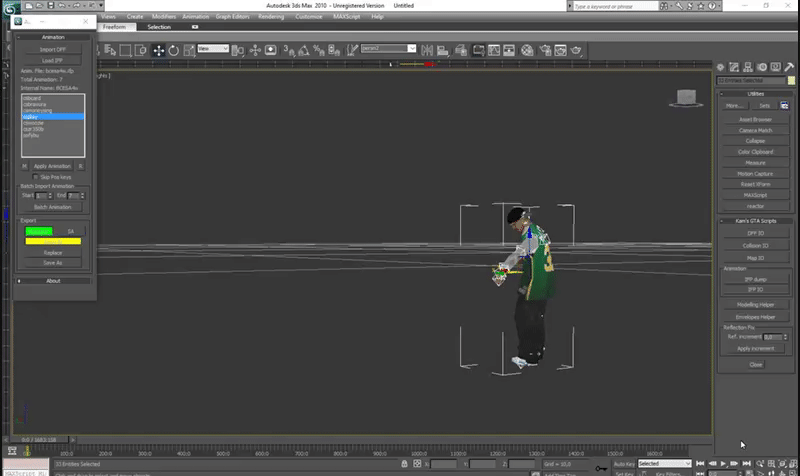Open Schematic View icon

pos(509,50)
